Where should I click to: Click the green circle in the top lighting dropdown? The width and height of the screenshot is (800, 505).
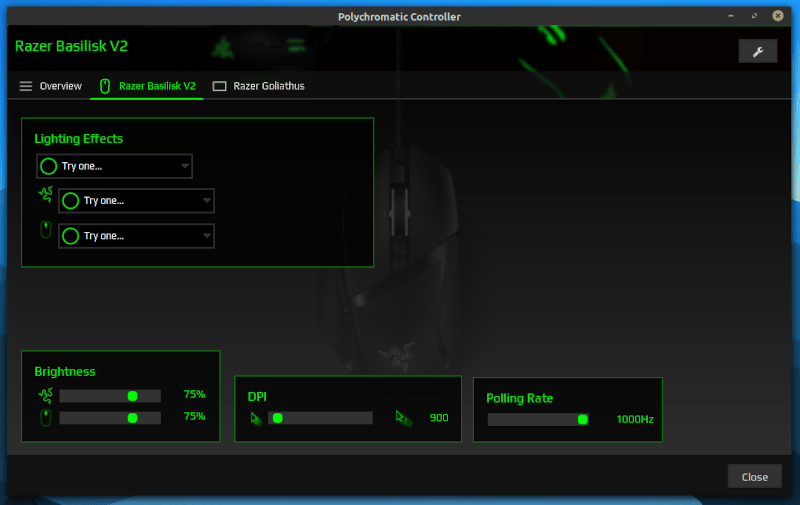click(48, 166)
